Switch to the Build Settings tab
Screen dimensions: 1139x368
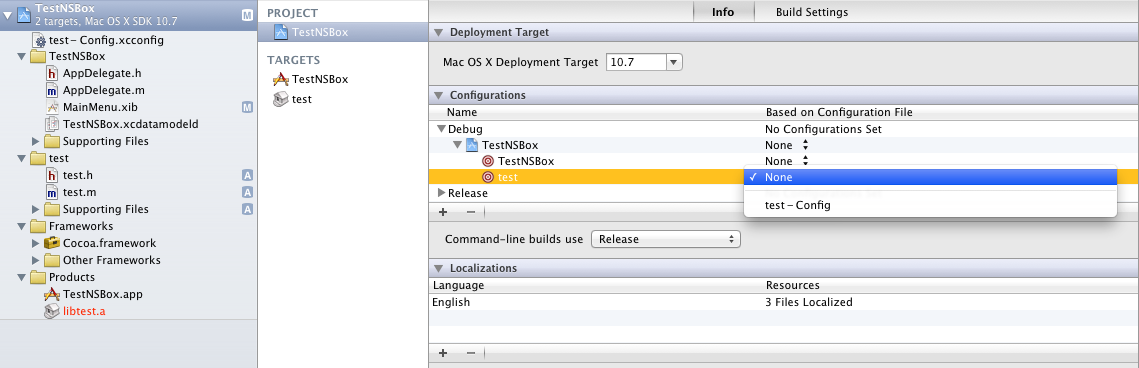[x=811, y=12]
